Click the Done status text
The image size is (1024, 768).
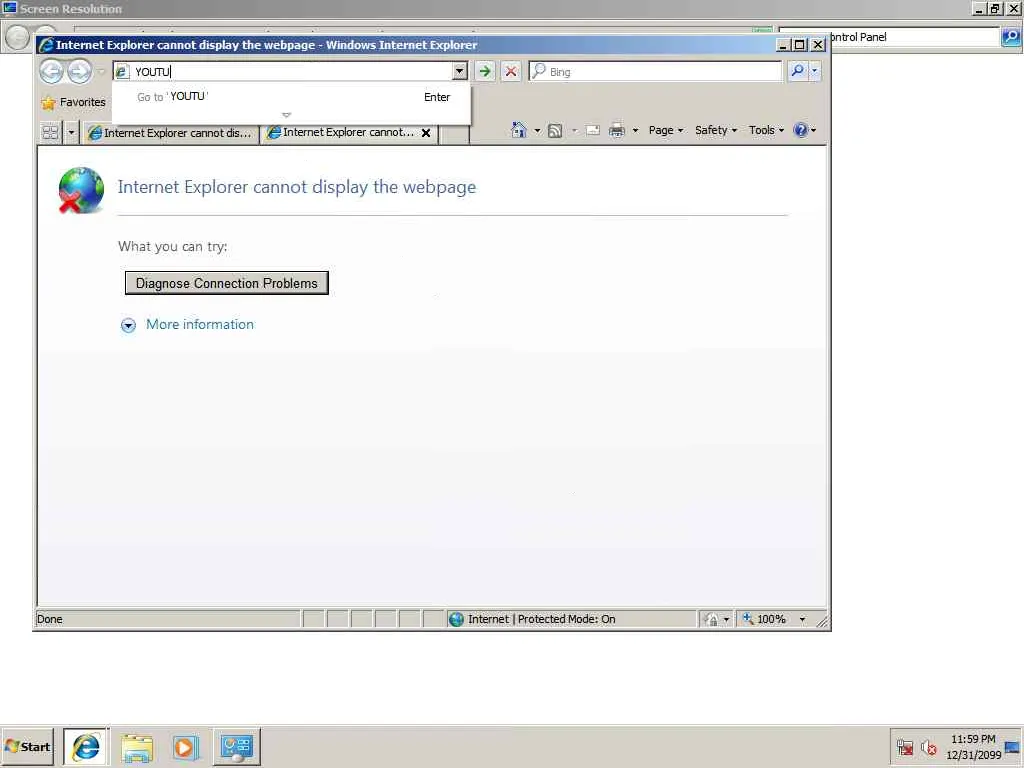50,619
